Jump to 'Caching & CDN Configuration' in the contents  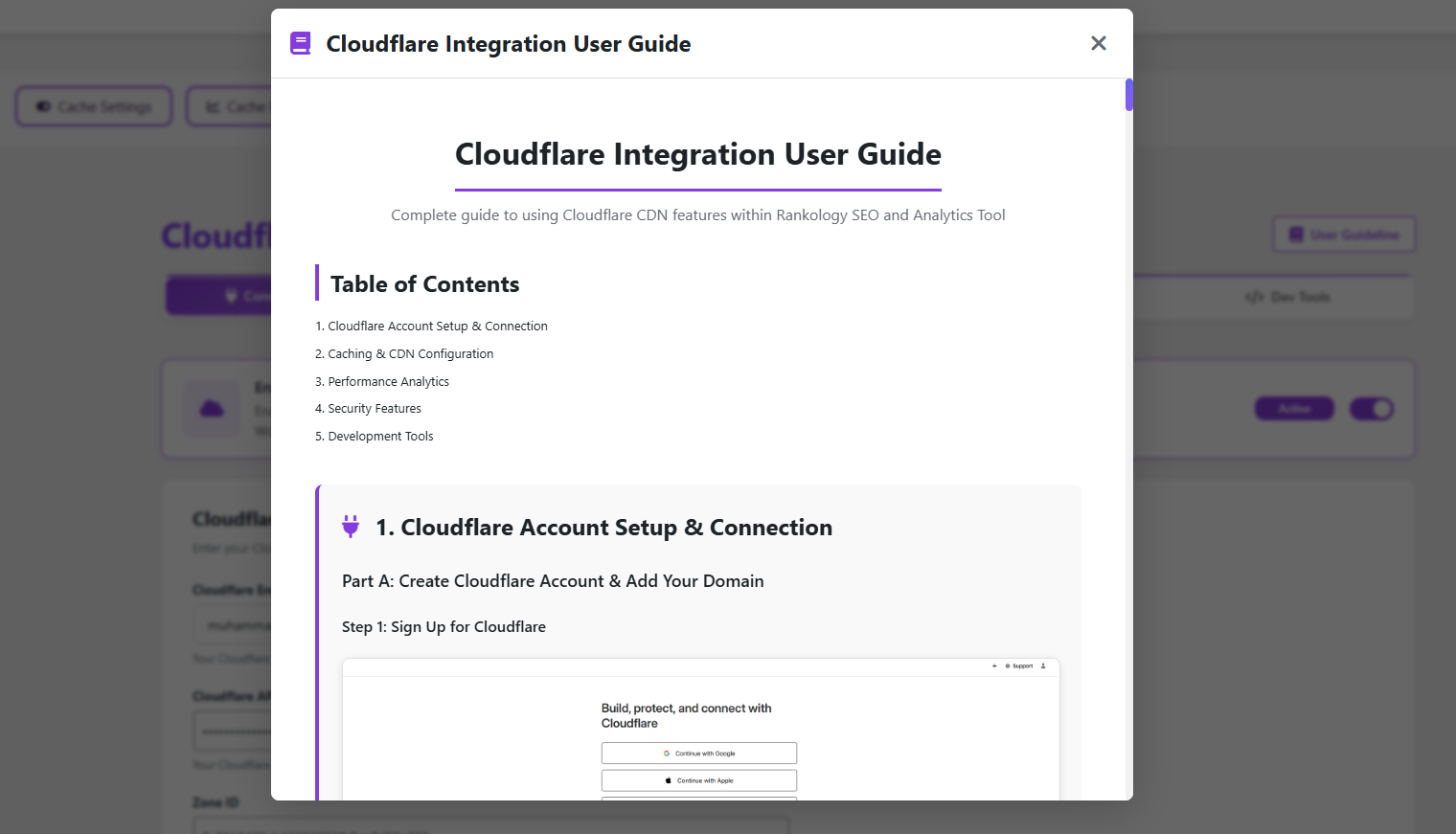click(x=411, y=354)
